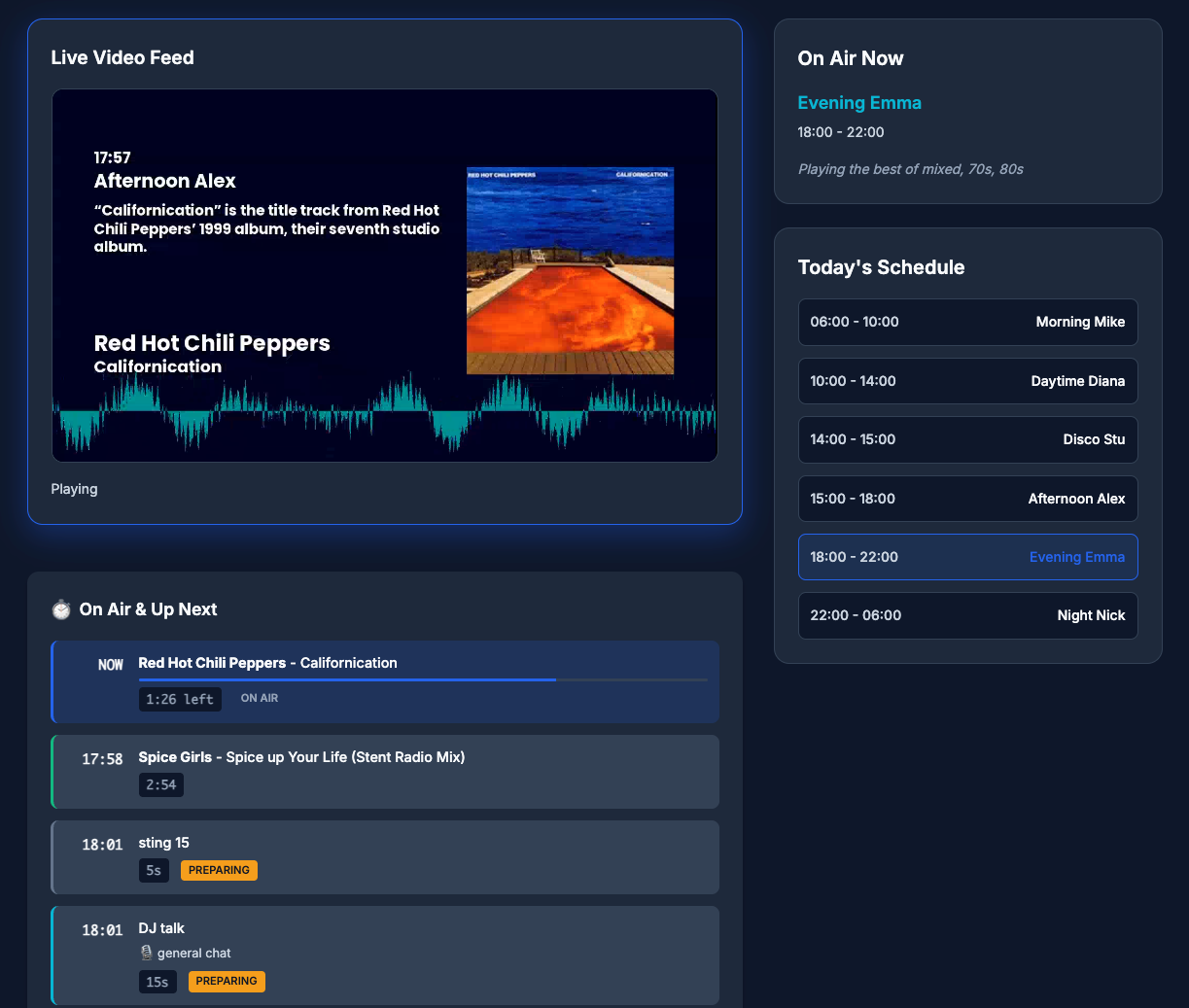The width and height of the screenshot is (1189, 1008).
Task: Open the NOW Californication queue row
Action: (385, 681)
